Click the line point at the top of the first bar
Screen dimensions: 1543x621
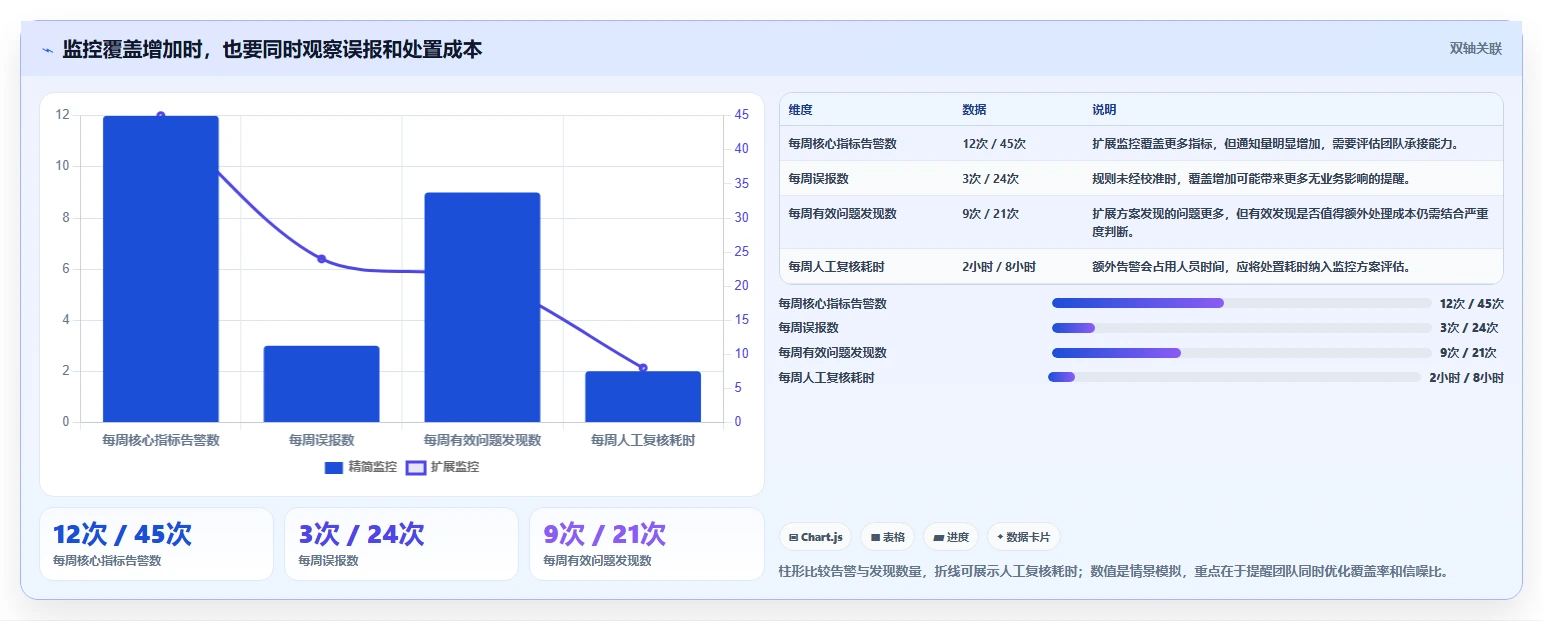click(x=161, y=116)
